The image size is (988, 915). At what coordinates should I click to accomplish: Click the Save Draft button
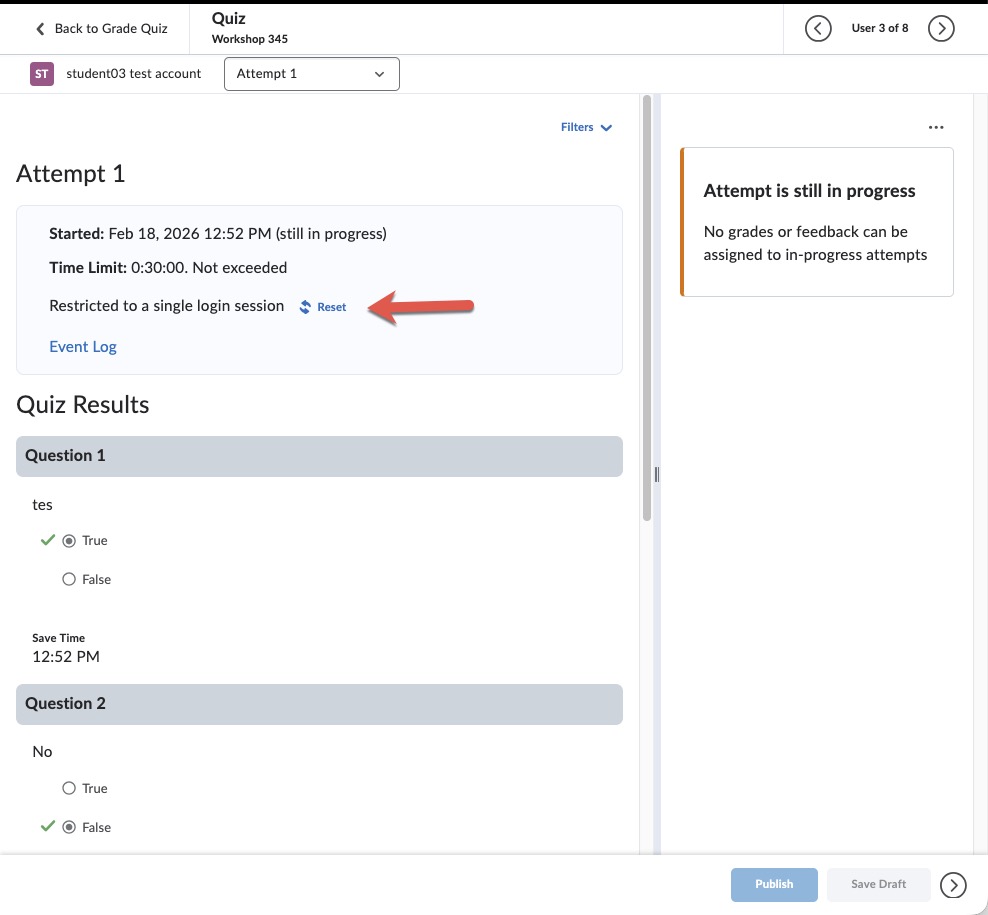click(878, 884)
